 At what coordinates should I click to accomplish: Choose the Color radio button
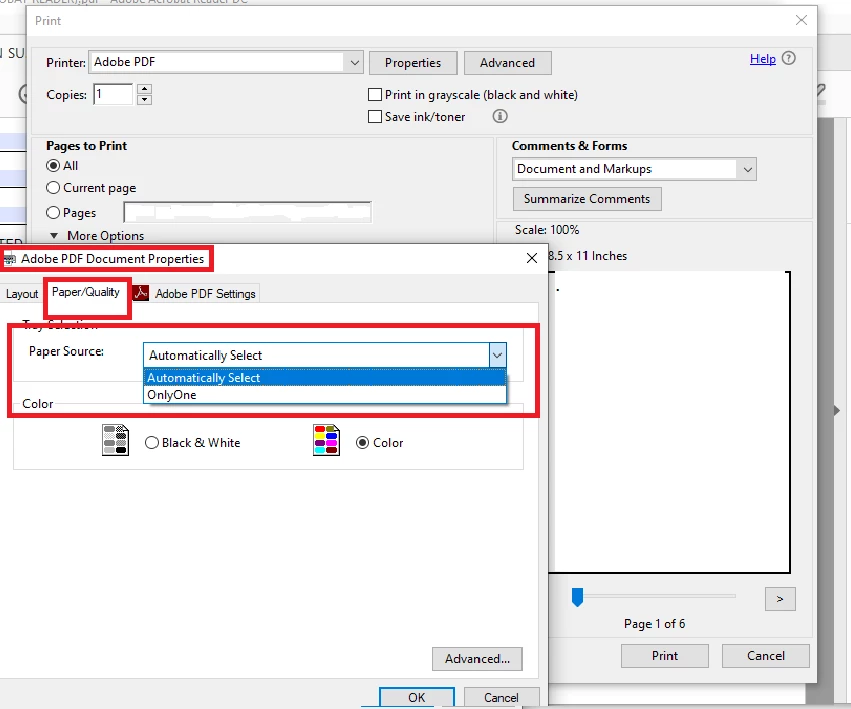pos(363,442)
